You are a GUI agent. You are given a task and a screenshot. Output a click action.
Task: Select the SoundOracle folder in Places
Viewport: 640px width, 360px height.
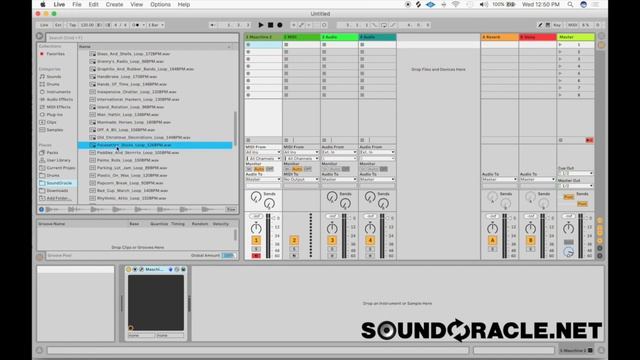point(59,183)
